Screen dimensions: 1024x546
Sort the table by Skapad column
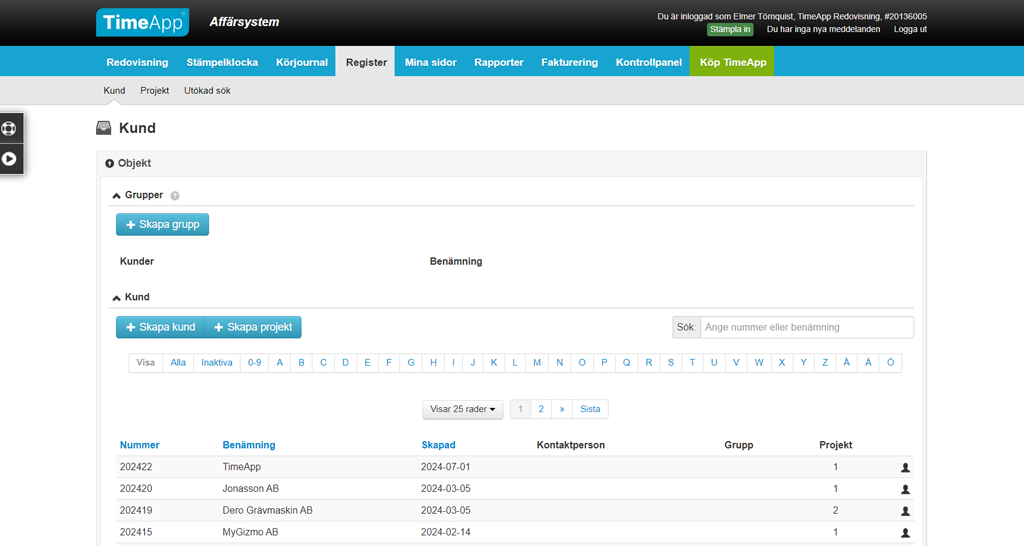438,445
